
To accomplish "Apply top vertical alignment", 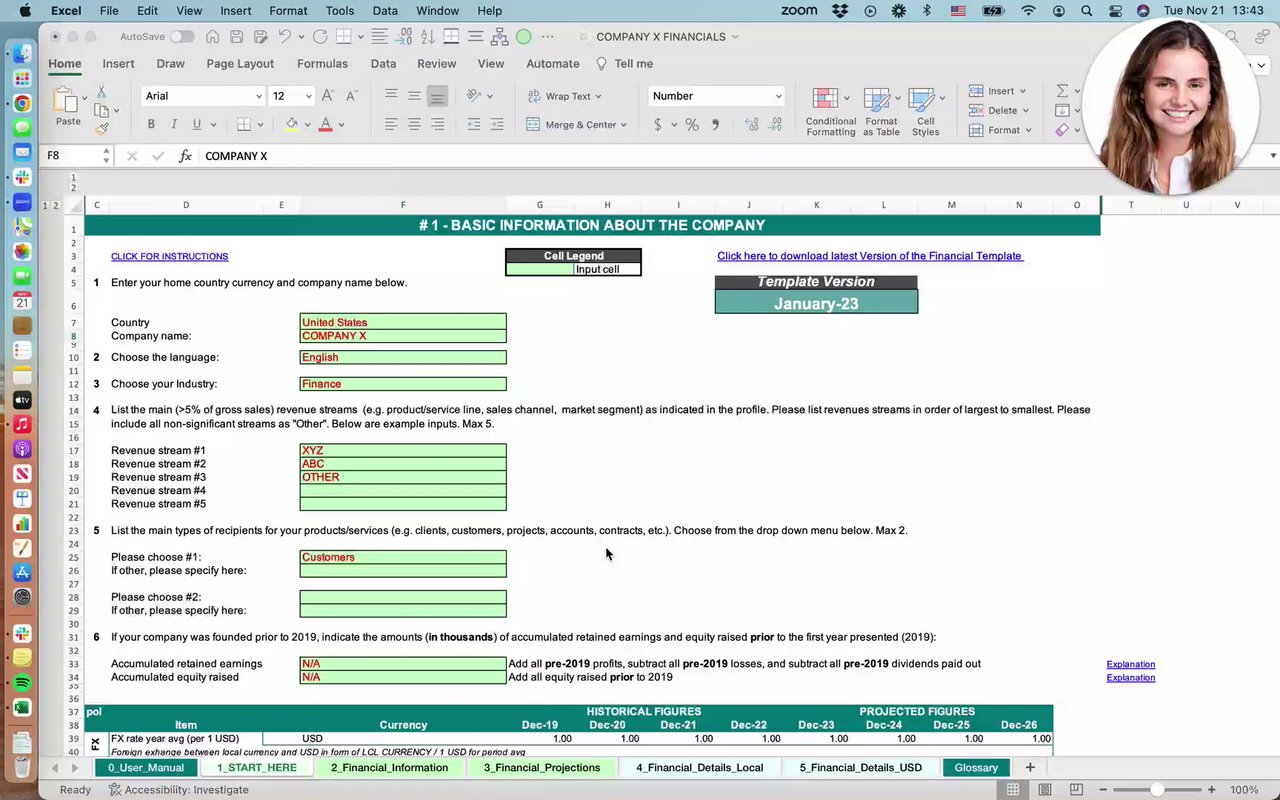I will pyautogui.click(x=391, y=96).
